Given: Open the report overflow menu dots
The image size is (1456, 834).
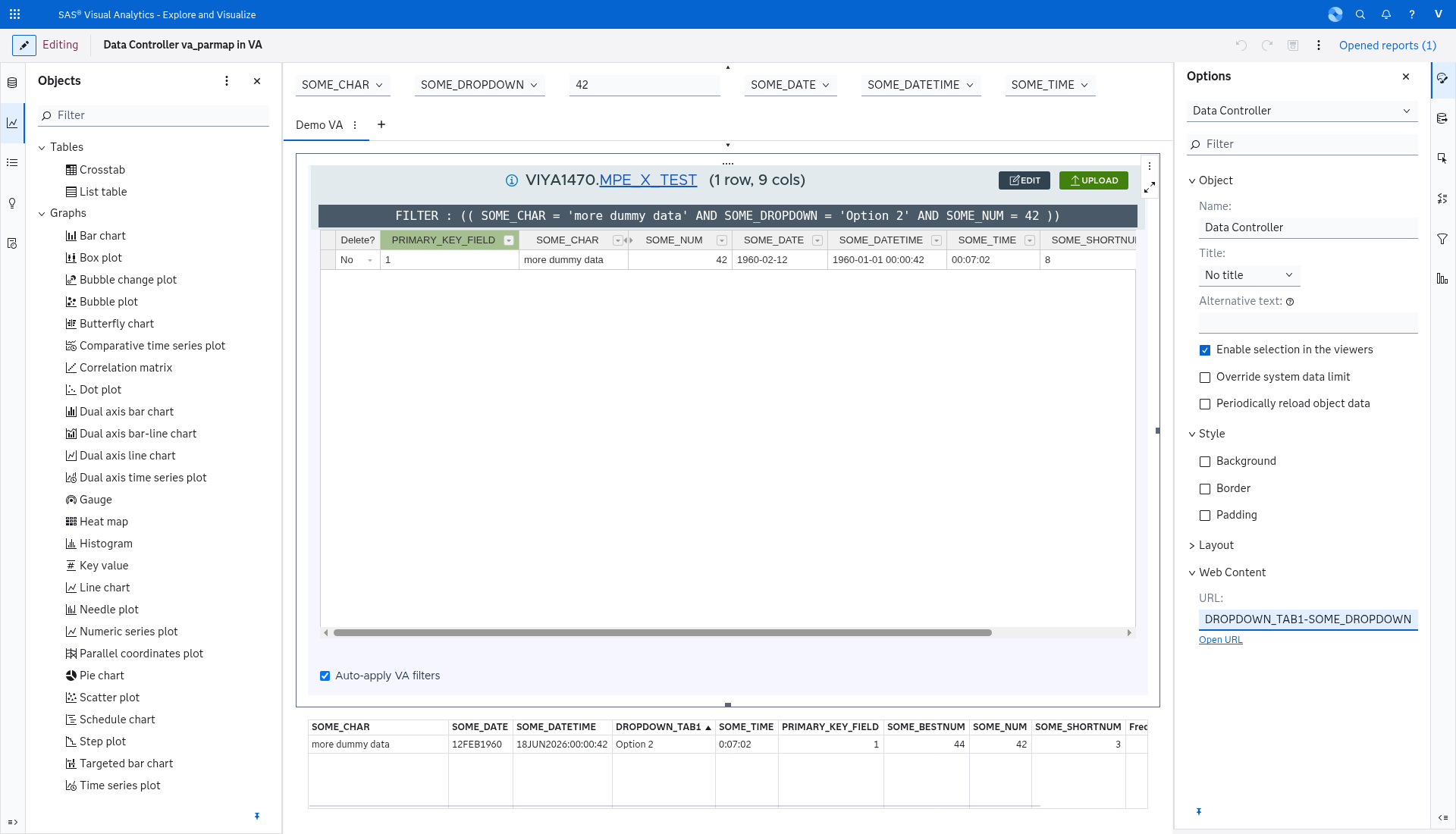Looking at the screenshot, I should pyautogui.click(x=1319, y=45).
